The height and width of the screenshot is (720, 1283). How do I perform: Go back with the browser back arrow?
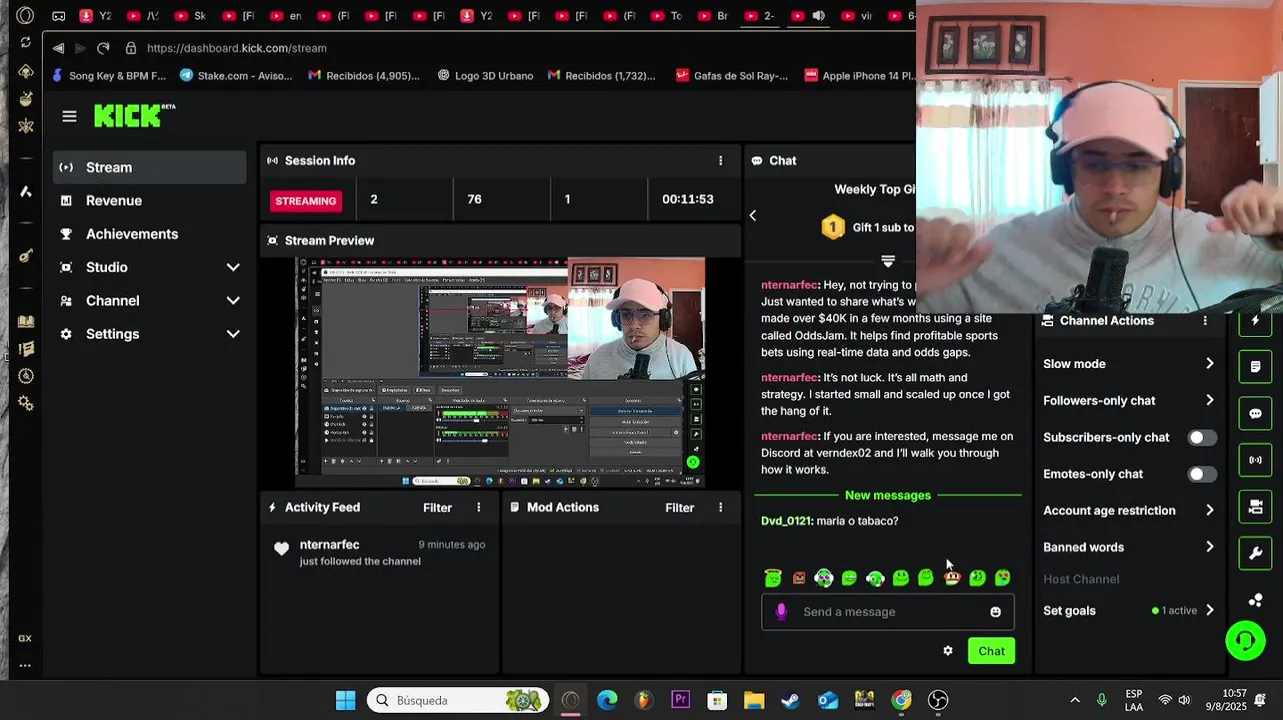point(58,48)
